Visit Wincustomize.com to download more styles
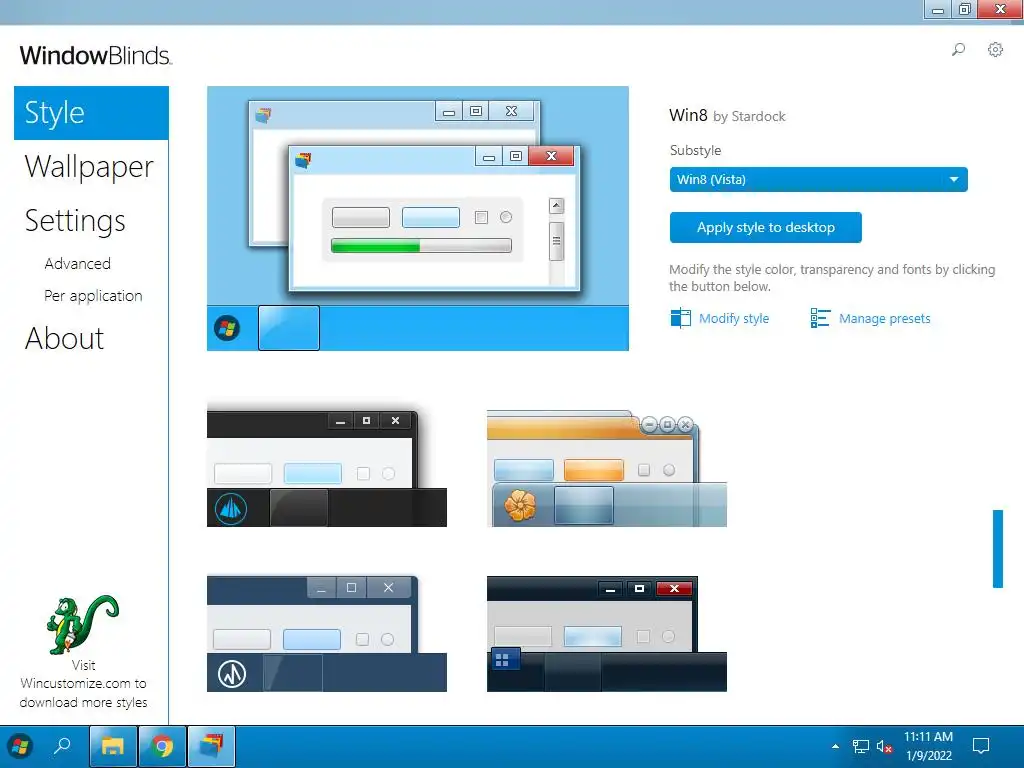Viewport: 1024px width, 768px height. [x=84, y=684]
